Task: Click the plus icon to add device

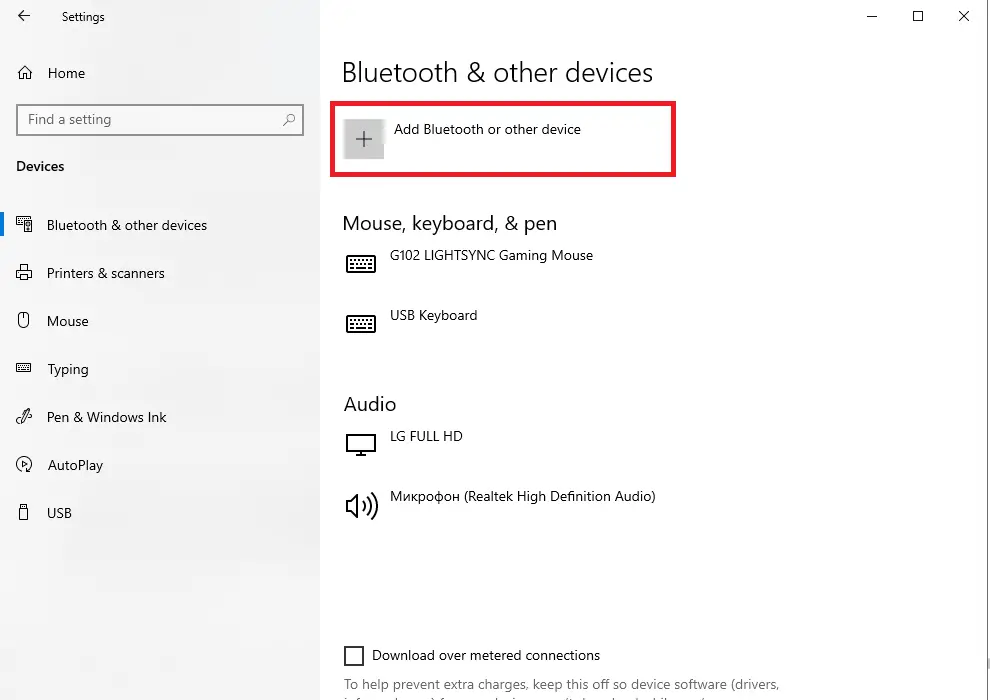Action: tap(364, 139)
